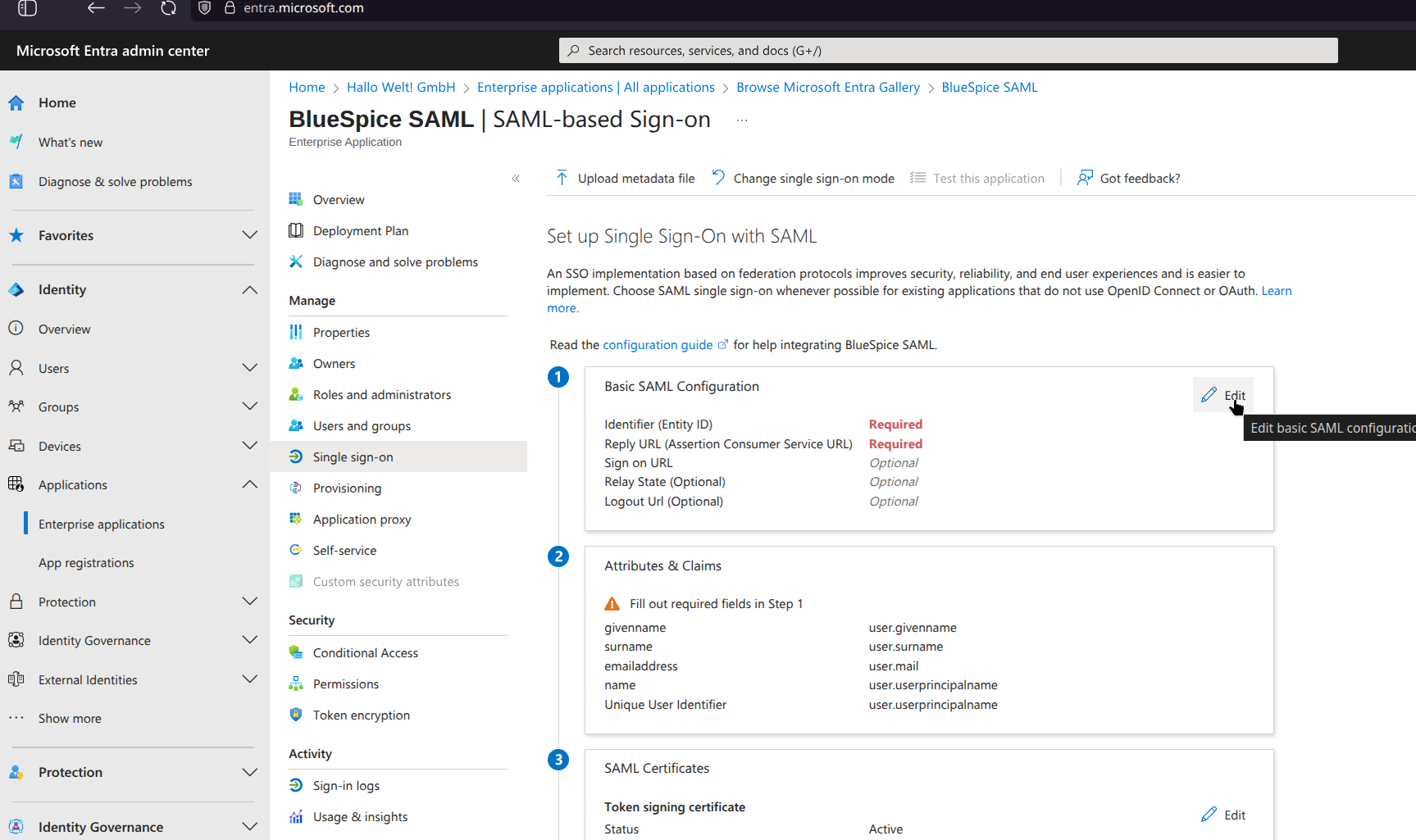Expand the Devices menu chevron
The width and height of the screenshot is (1416, 840).
[250, 446]
